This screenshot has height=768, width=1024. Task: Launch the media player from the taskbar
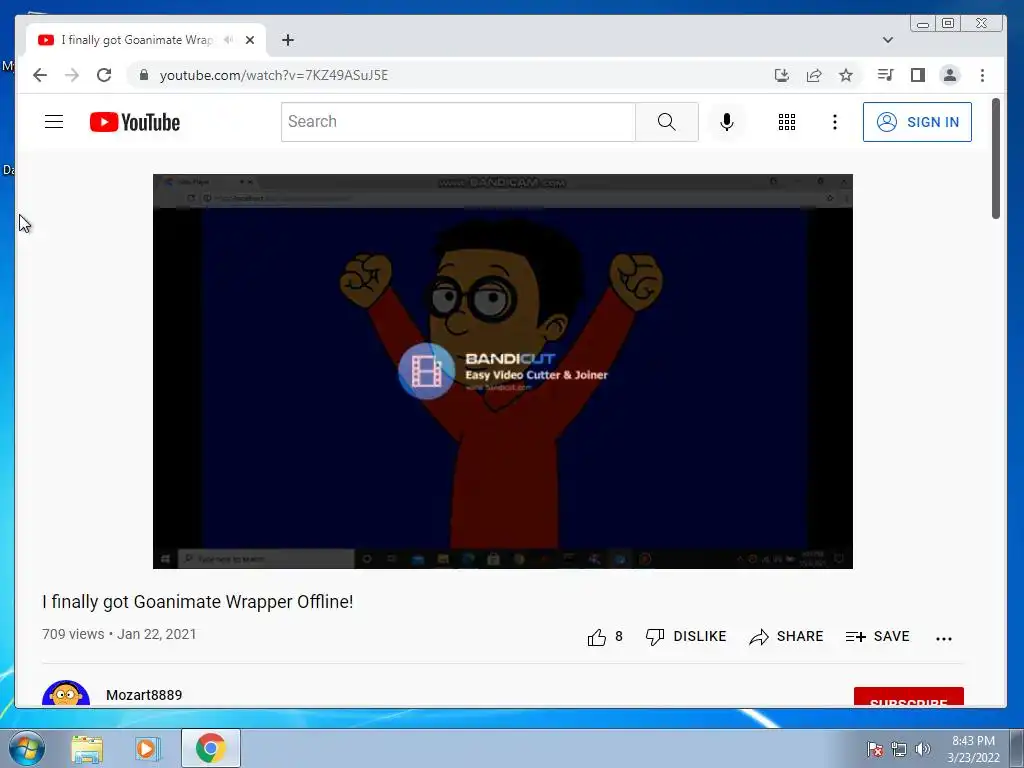pyautogui.click(x=148, y=748)
